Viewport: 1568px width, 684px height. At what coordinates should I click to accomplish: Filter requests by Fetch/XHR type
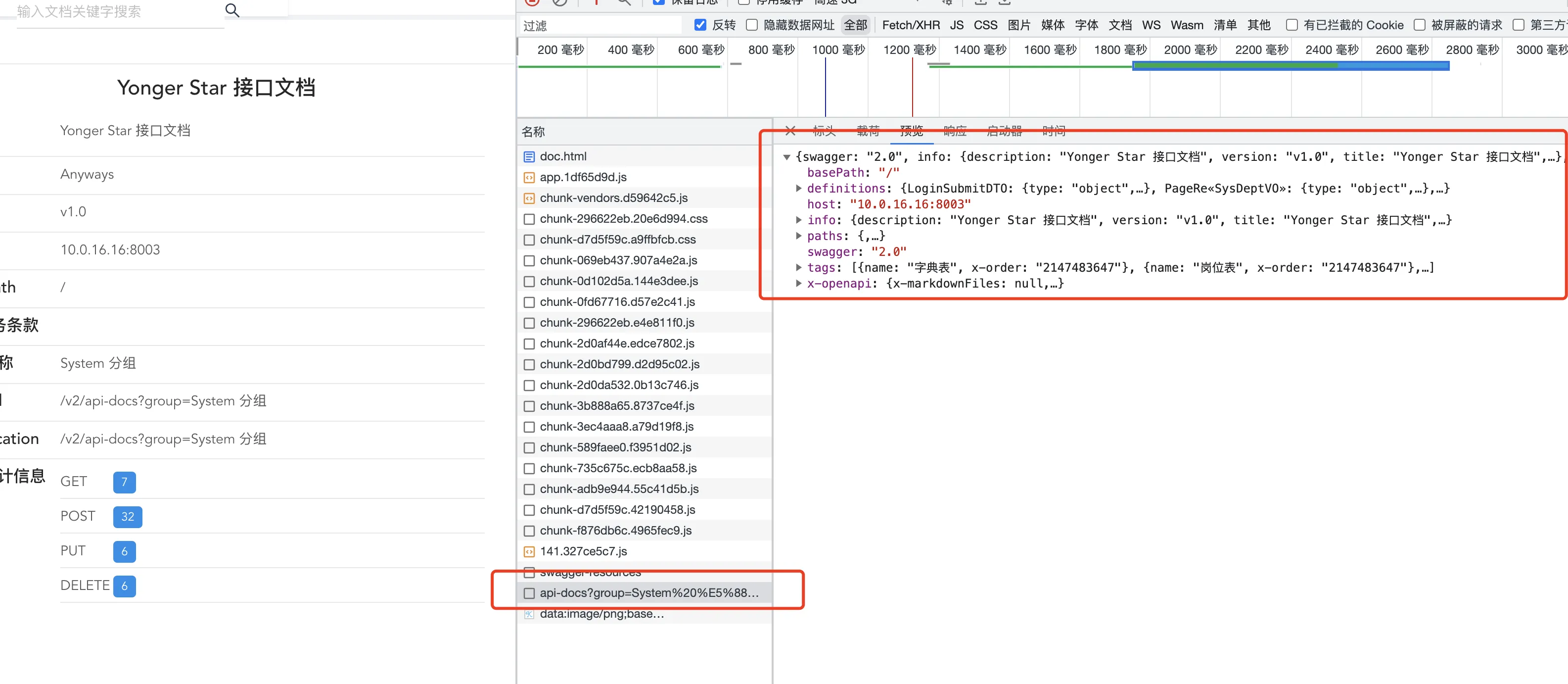pos(911,25)
